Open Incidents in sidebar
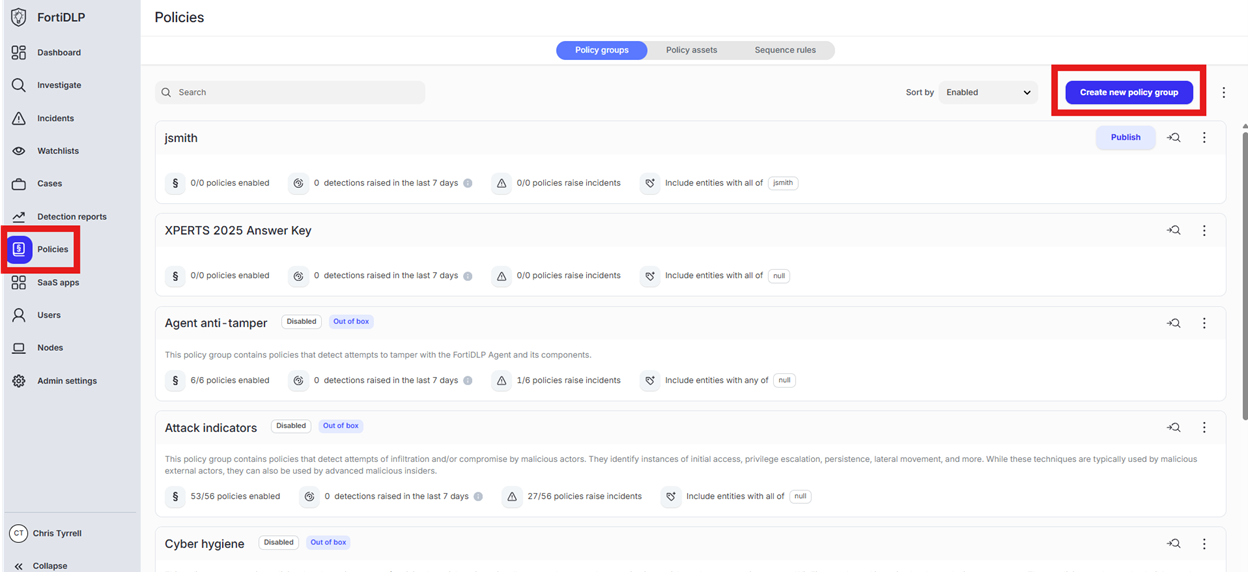 [55, 118]
